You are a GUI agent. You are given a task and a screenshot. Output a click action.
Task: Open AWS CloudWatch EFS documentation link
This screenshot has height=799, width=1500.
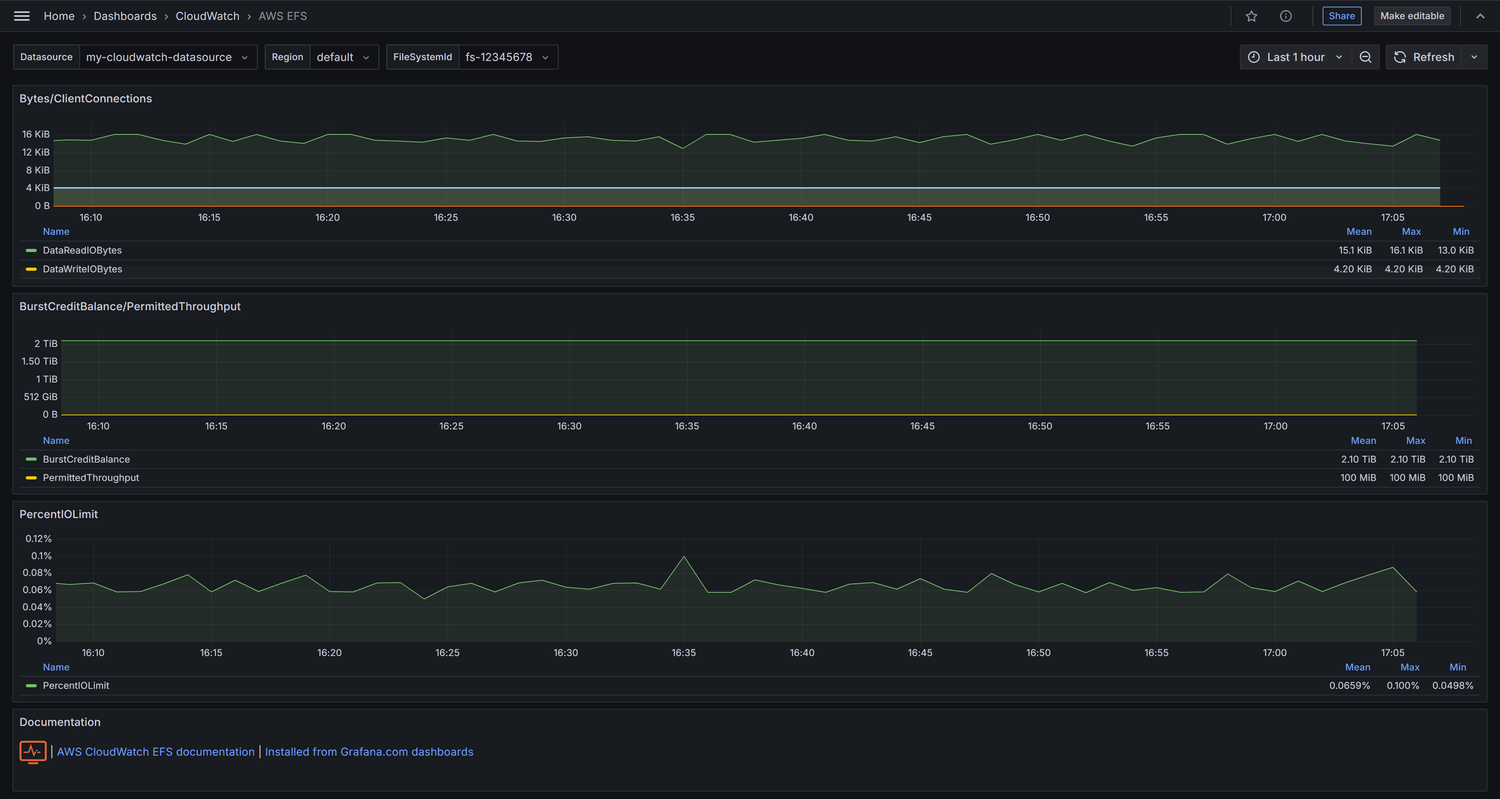[156, 752]
